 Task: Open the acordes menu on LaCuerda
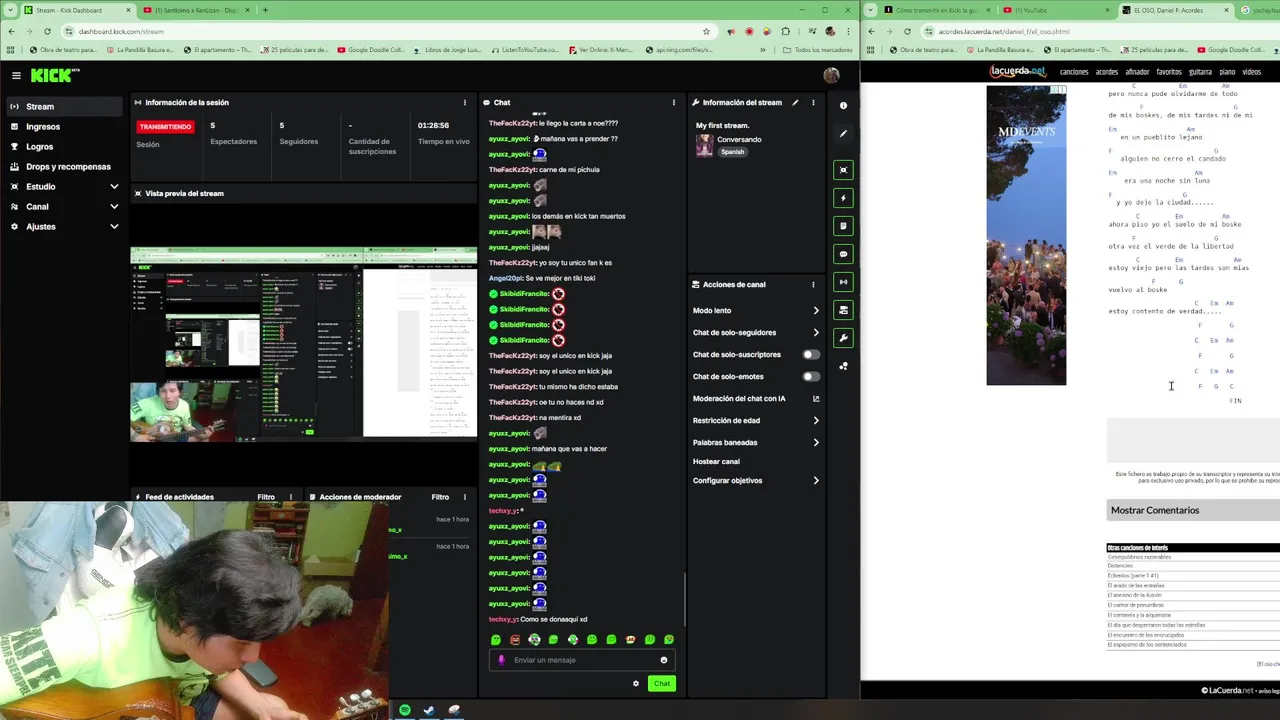click(1106, 72)
